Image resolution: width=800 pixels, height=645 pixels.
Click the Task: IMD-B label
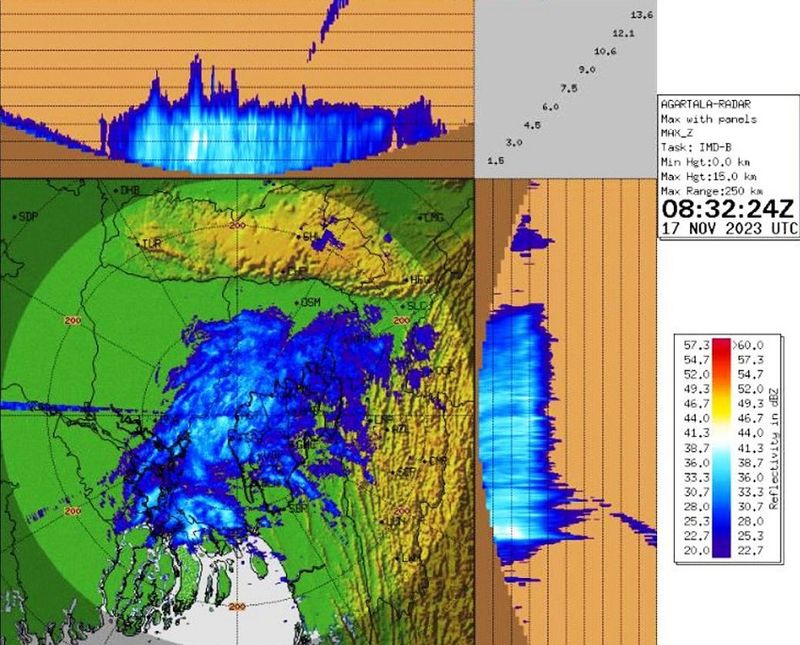(692, 147)
